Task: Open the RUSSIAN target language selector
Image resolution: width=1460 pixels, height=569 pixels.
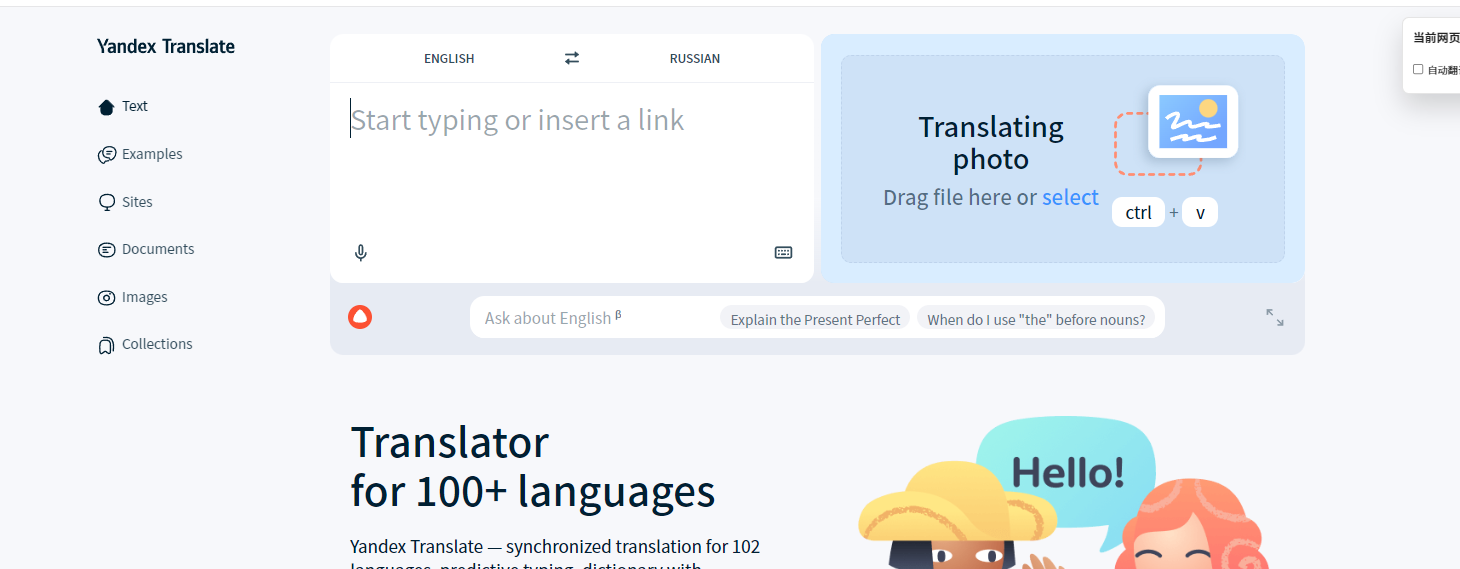Action: (694, 58)
